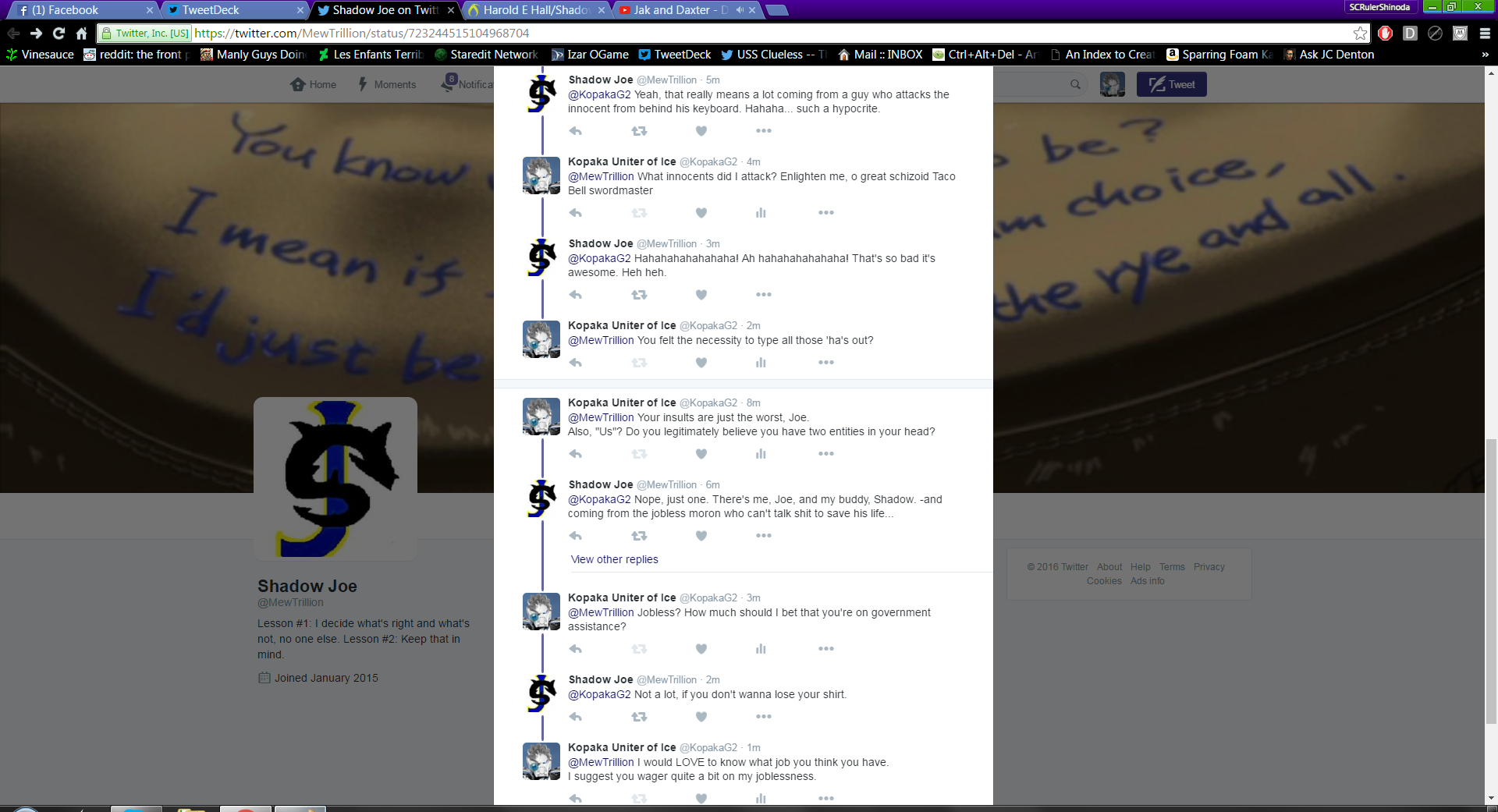Open the Chrome menu
The width and height of the screenshot is (1498, 812).
tap(1485, 34)
